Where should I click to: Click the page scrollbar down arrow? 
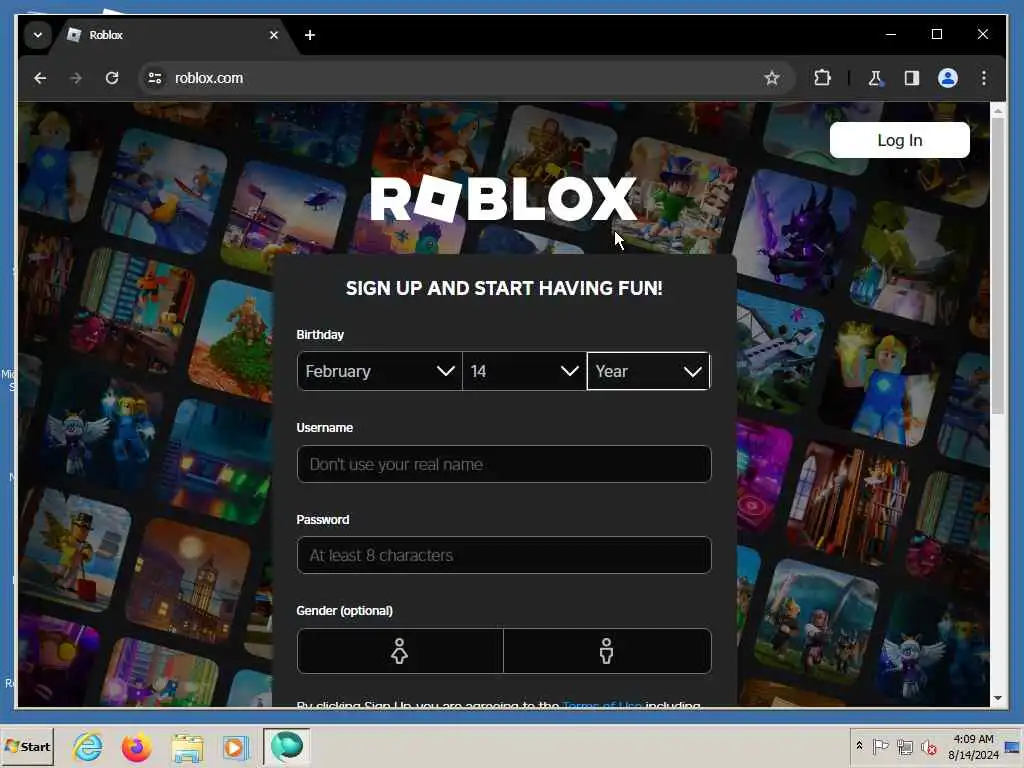pos(997,698)
